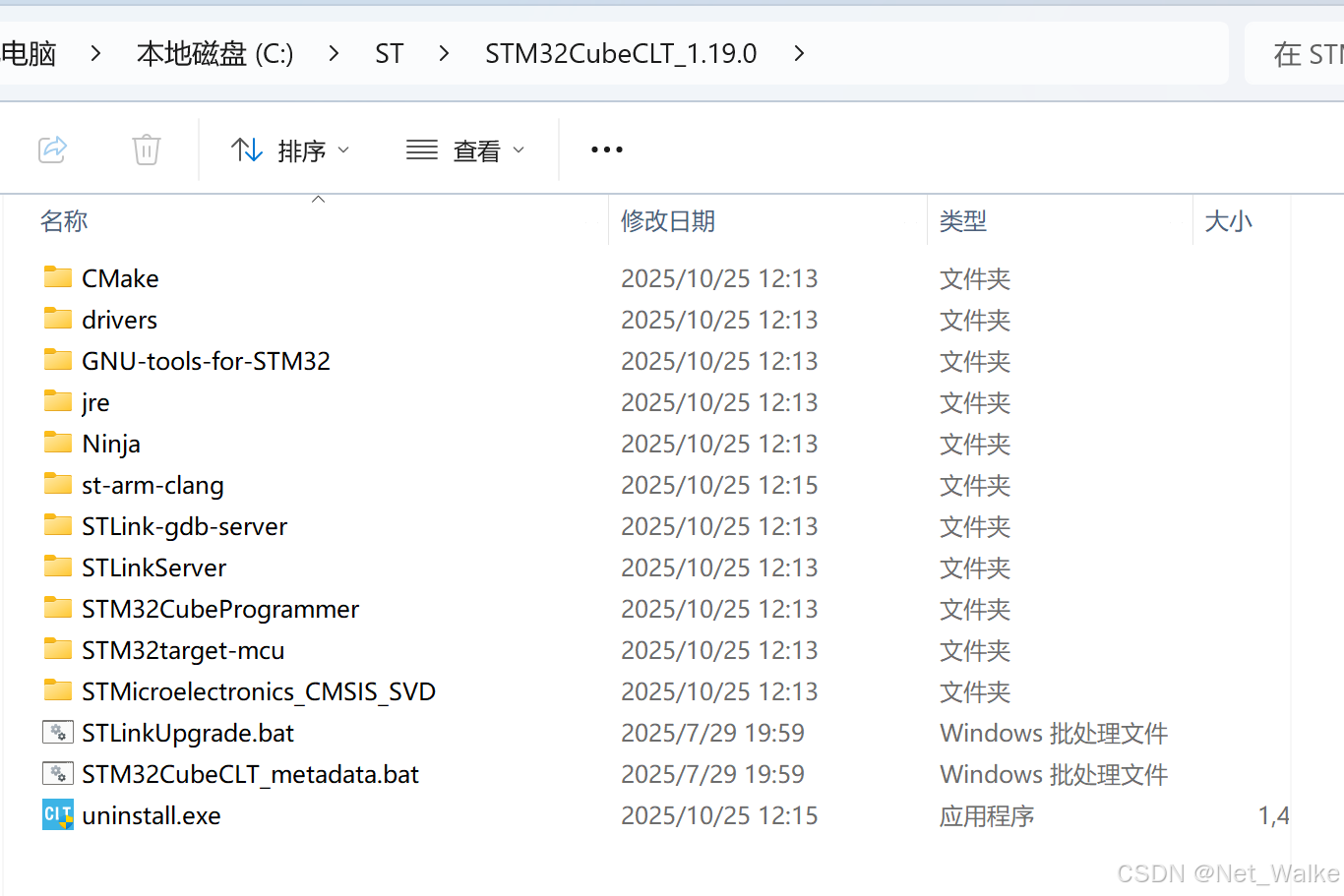The height and width of the screenshot is (896, 1344).
Task: Sort by the 大小 column header
Action: pos(1228,221)
